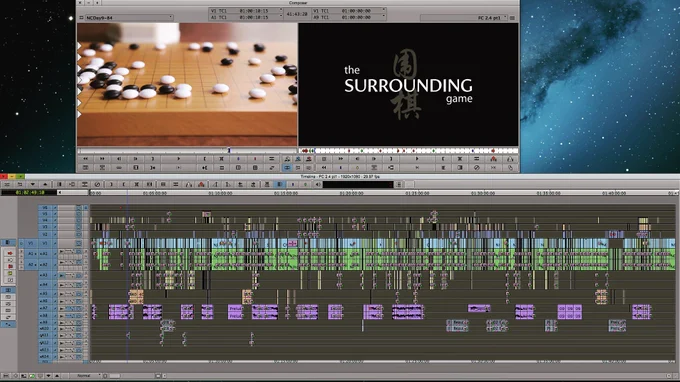Open Timeline fast menu at toolbar start
Viewport: 680px width, 382px height.
tap(7, 184)
